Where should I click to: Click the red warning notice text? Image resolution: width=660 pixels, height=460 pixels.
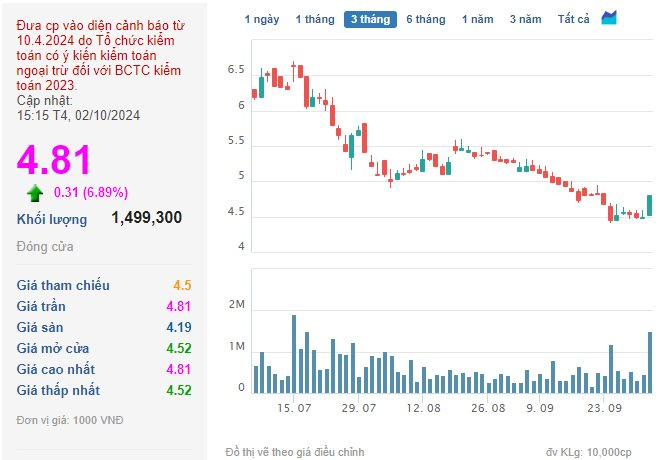[100, 56]
